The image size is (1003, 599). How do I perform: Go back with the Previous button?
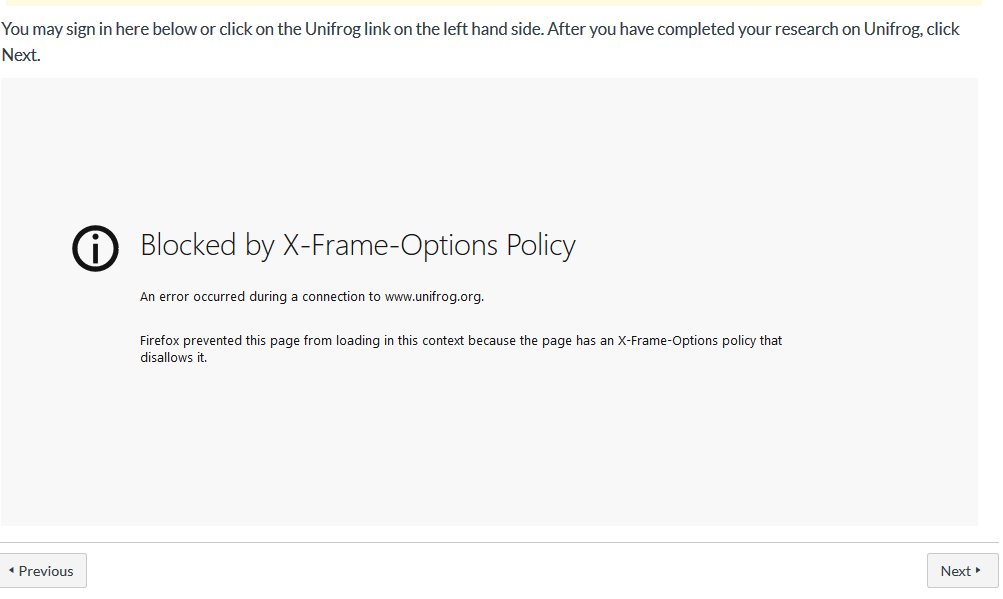pyautogui.click(x=43, y=571)
